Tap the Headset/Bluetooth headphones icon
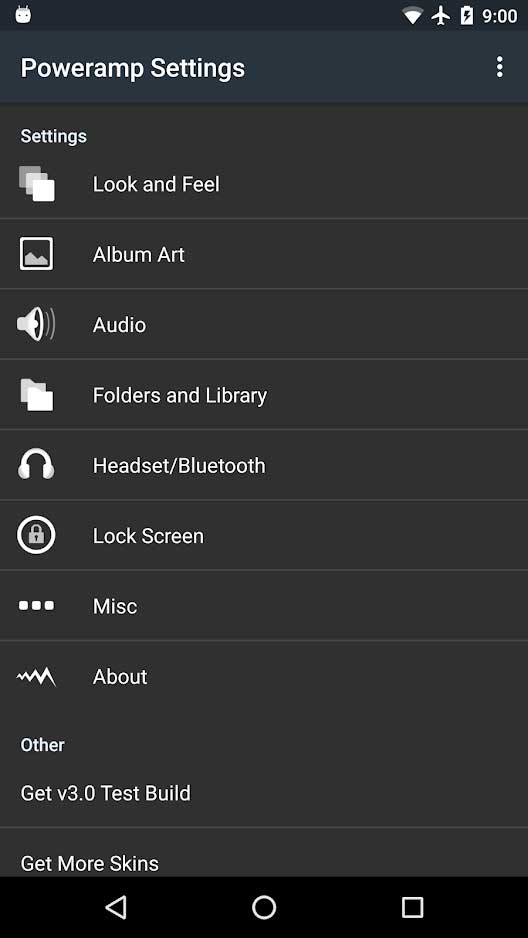The height and width of the screenshot is (938, 528). [x=36, y=464]
